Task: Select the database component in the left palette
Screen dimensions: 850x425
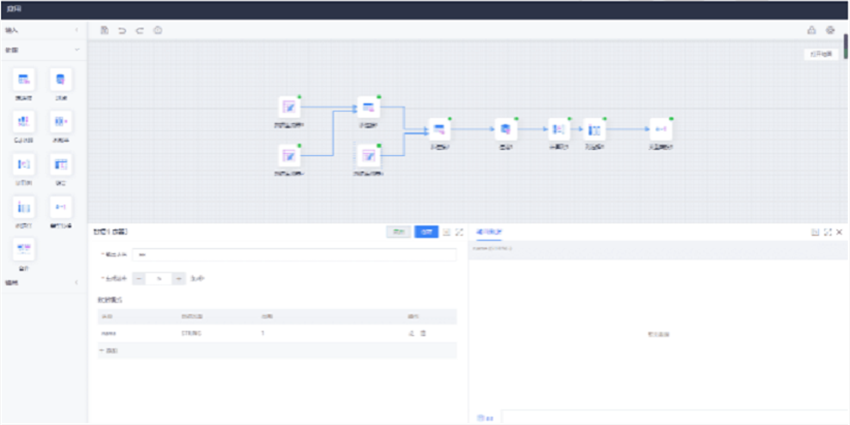Action: tap(61, 79)
